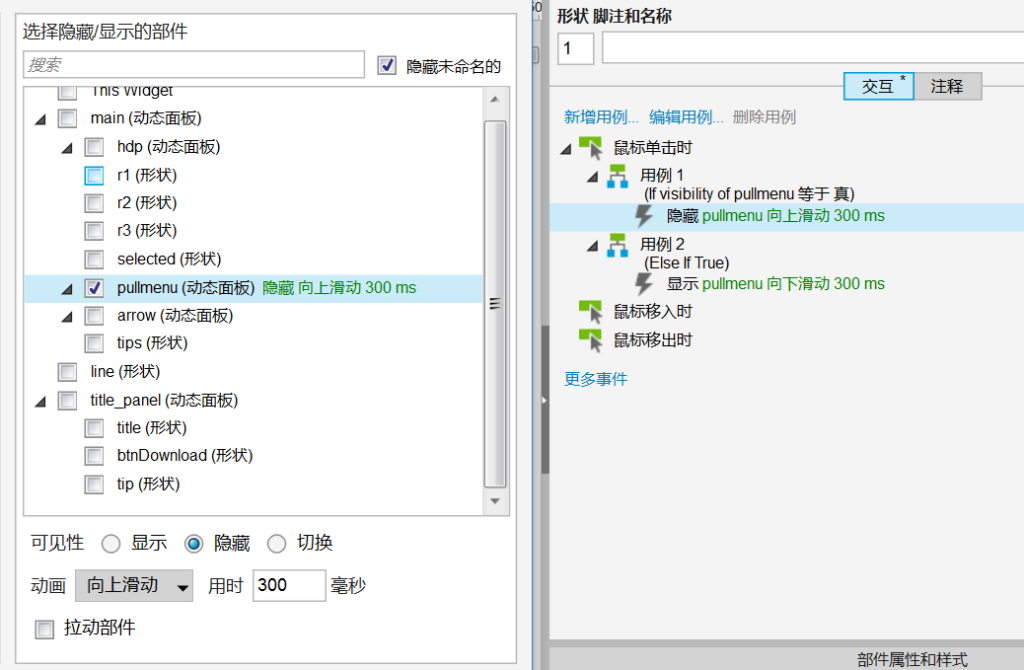Click the 用例 2 case tree icon
Viewport: 1024px width, 670px height.
[x=617, y=246]
